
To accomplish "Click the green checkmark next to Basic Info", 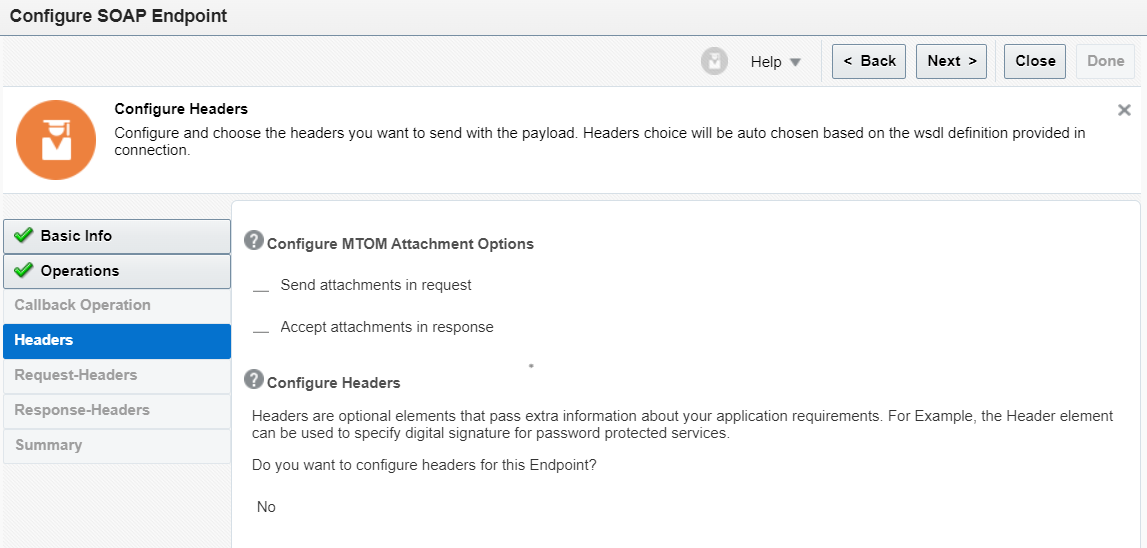I will 23,235.
